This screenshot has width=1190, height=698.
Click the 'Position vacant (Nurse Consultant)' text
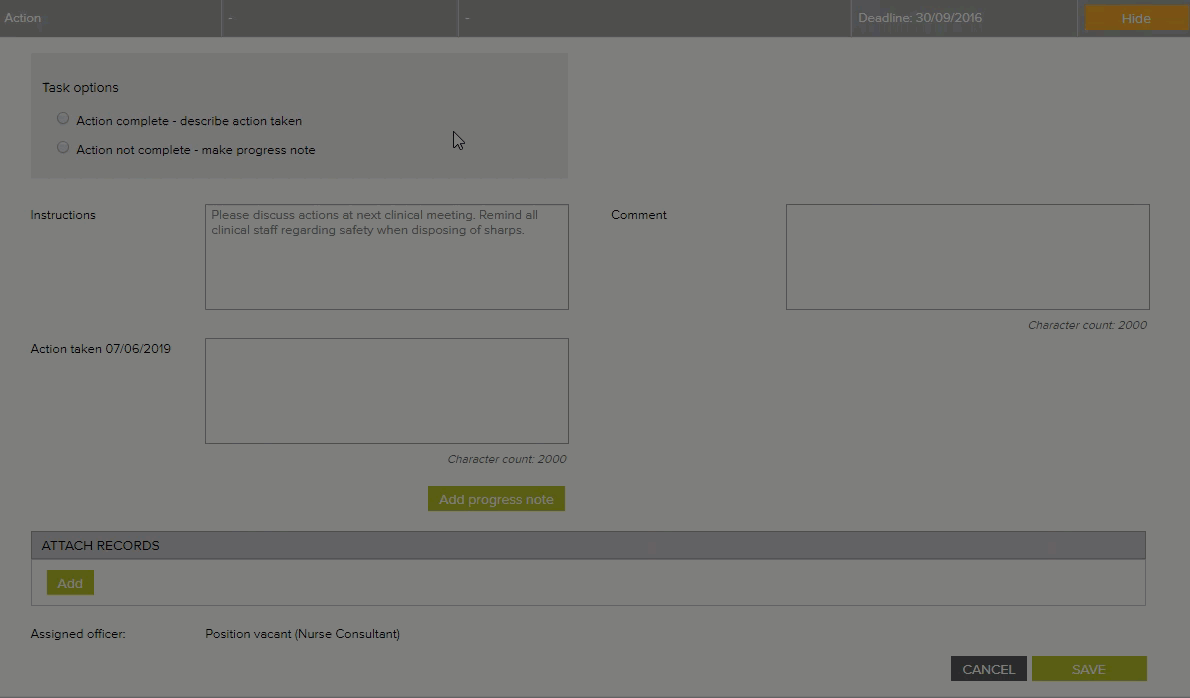[302, 634]
